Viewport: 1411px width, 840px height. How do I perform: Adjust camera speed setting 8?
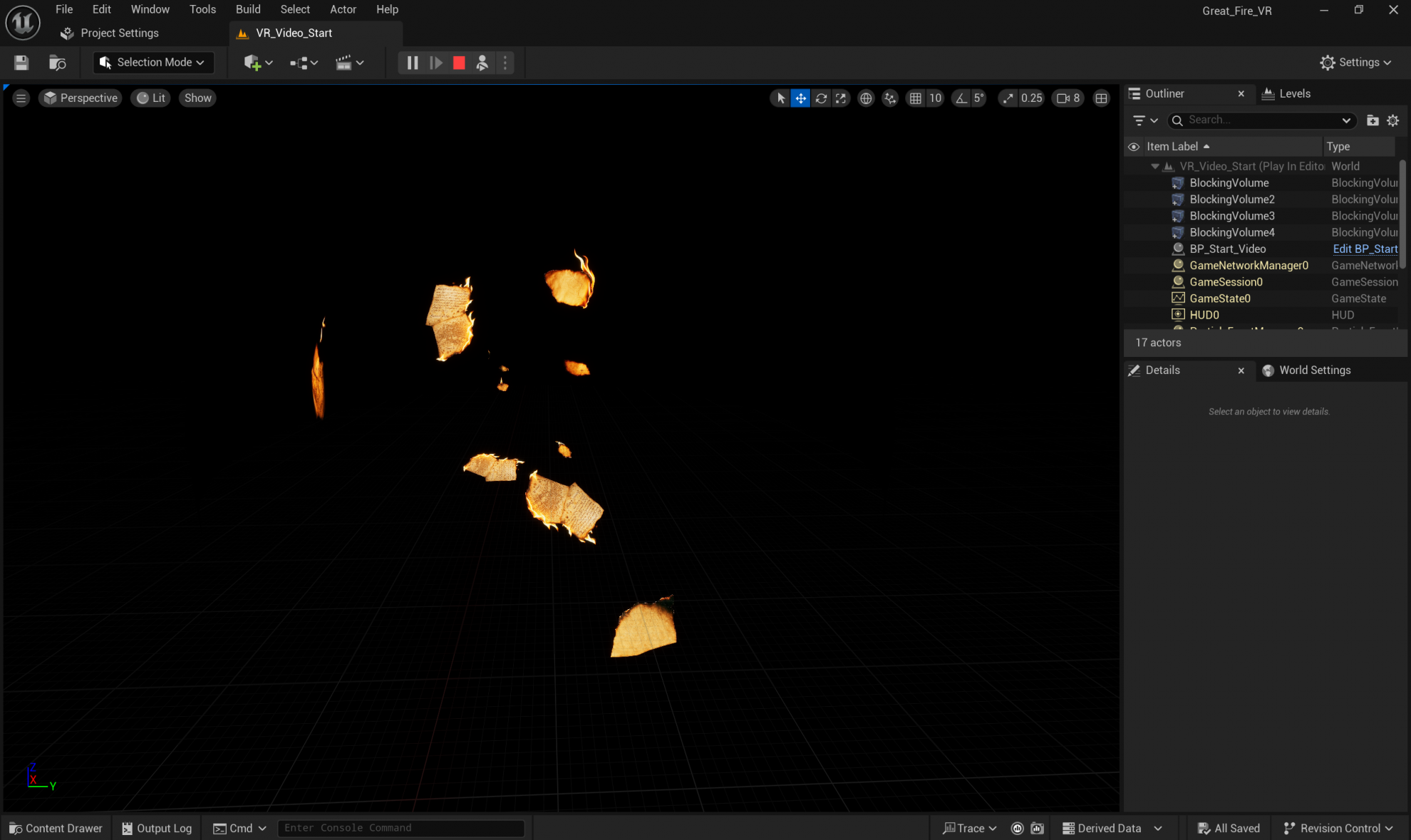[1068, 98]
